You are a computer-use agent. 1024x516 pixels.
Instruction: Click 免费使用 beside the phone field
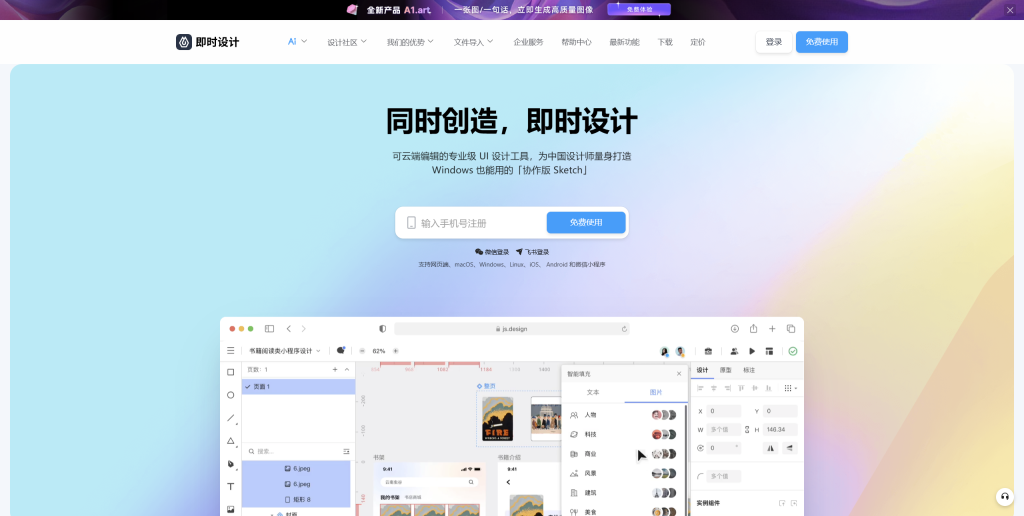click(586, 222)
